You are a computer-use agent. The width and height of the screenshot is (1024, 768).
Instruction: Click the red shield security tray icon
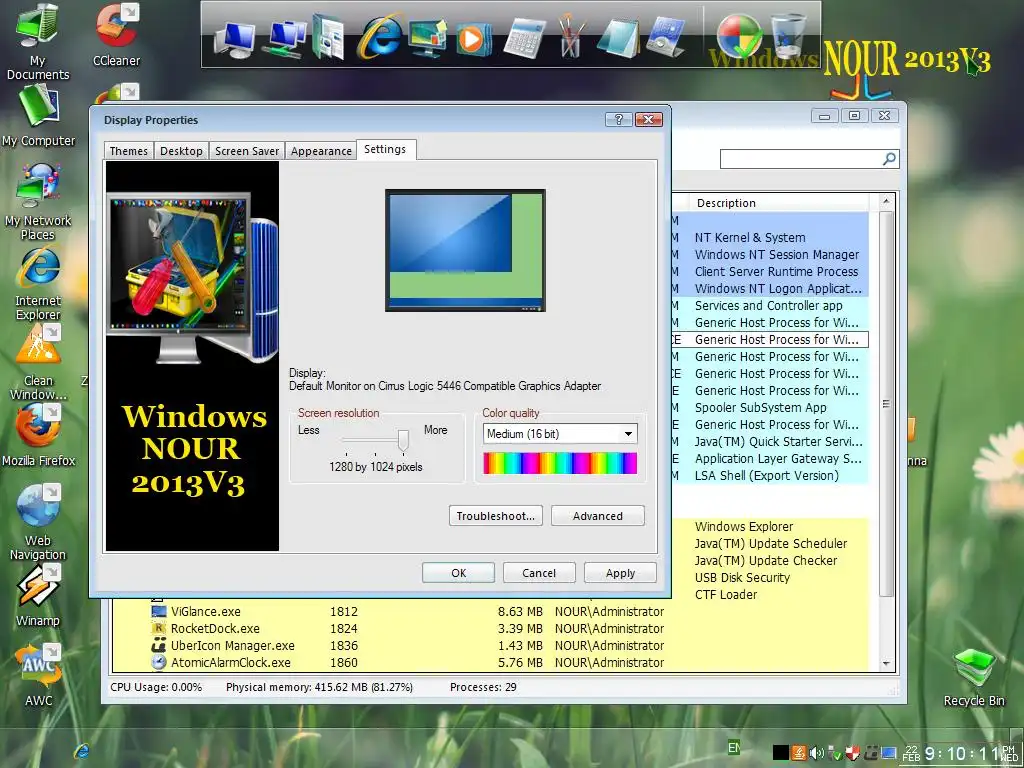(852, 753)
